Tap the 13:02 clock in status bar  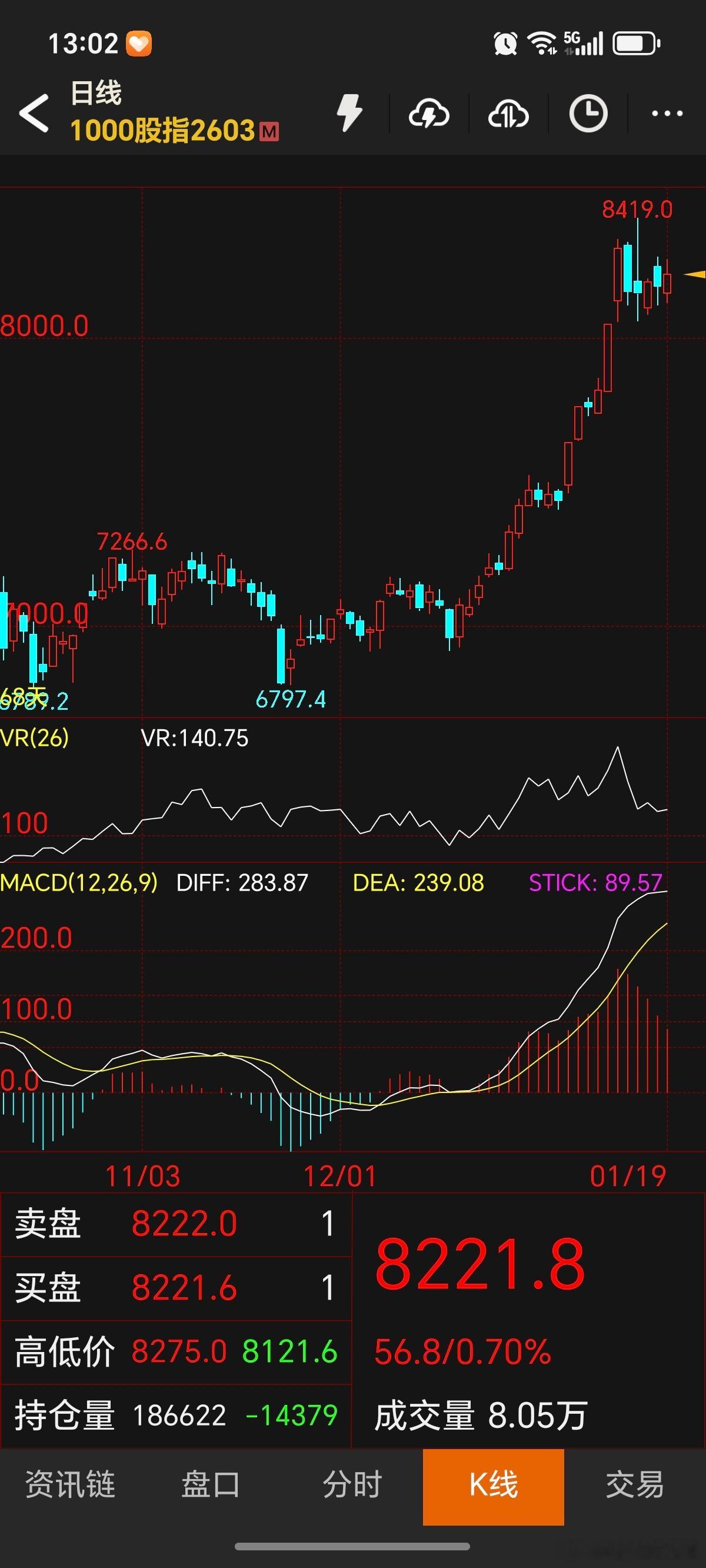click(83, 44)
